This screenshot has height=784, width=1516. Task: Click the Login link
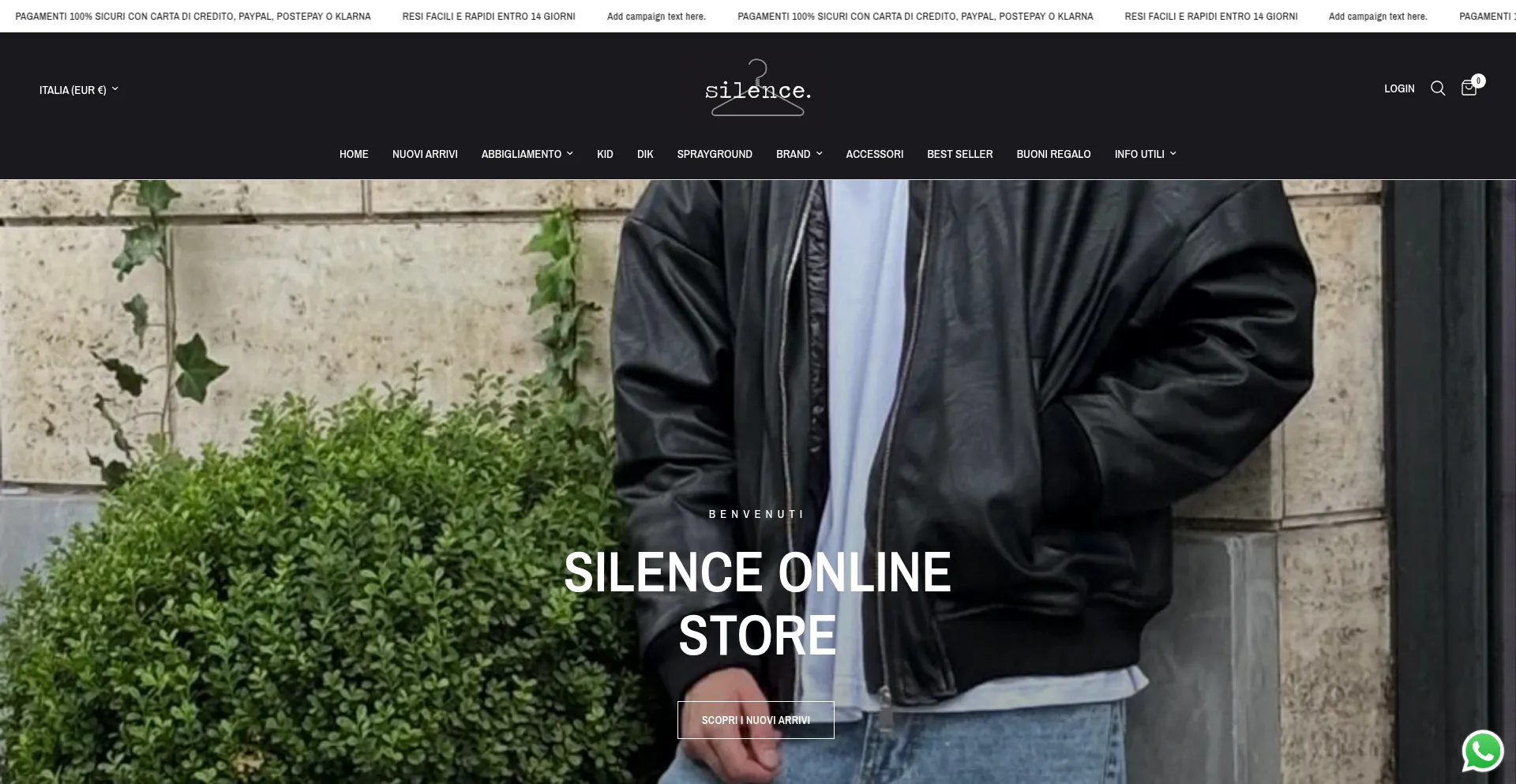coord(1399,88)
